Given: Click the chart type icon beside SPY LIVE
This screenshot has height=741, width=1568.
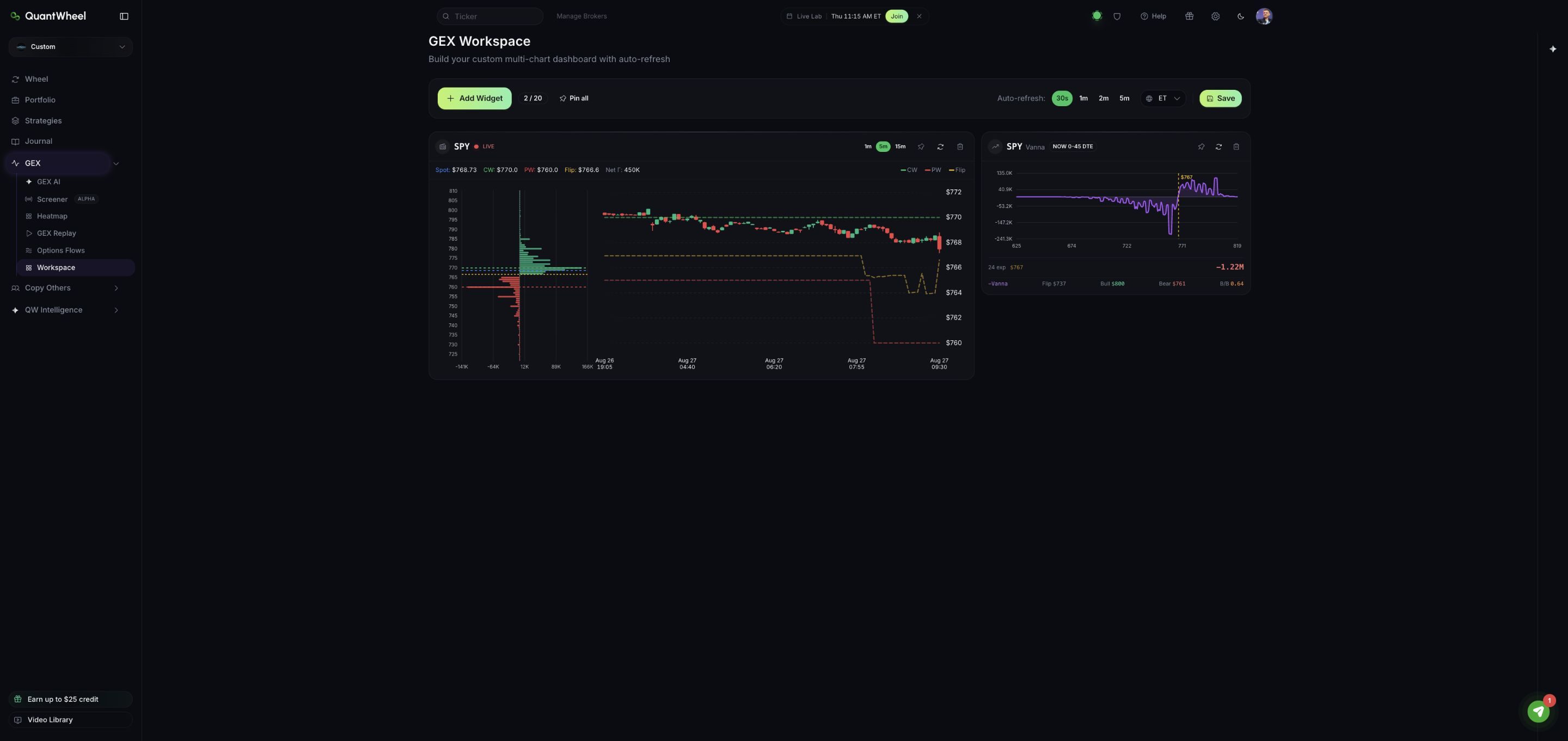Looking at the screenshot, I should pyautogui.click(x=443, y=147).
